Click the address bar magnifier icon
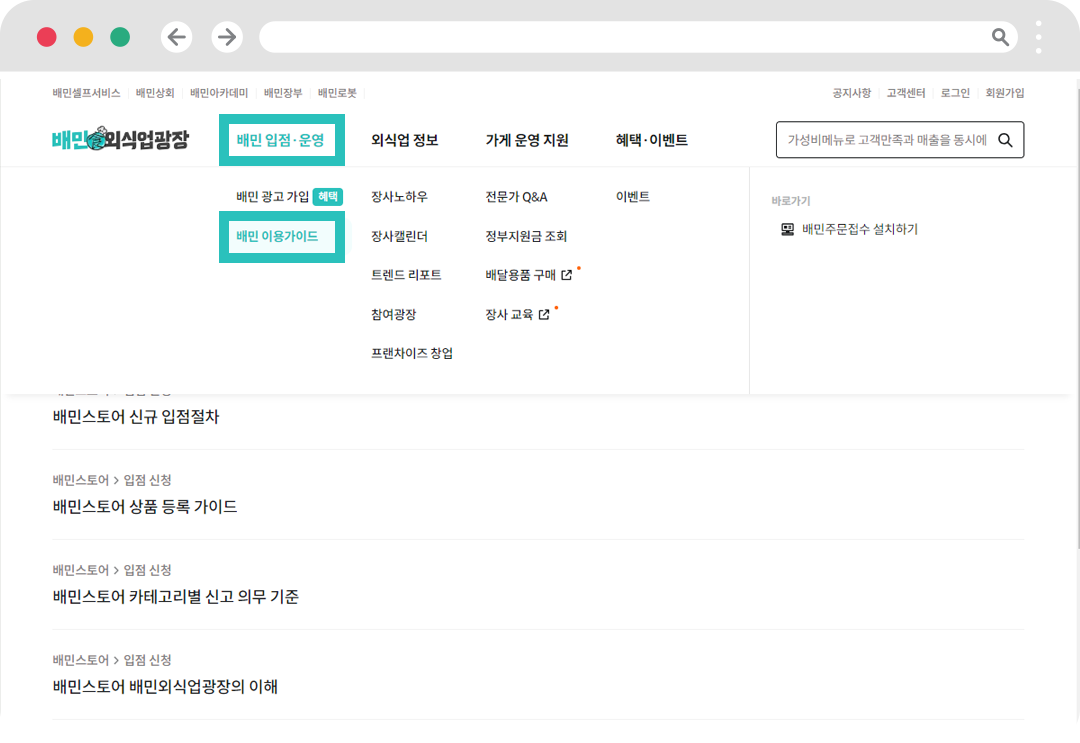 [x=1000, y=37]
